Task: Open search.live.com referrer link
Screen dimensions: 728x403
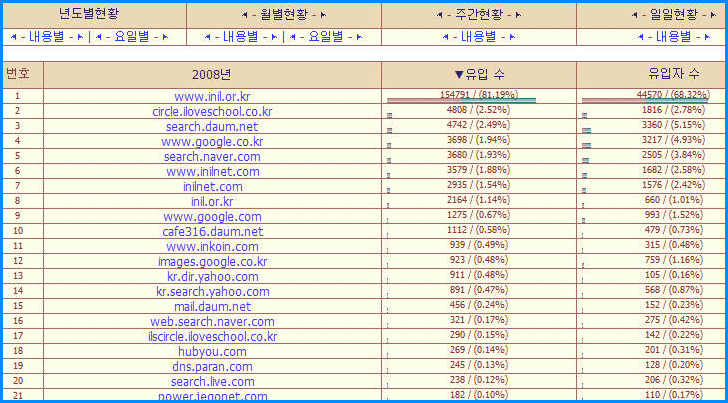Action: coord(213,381)
